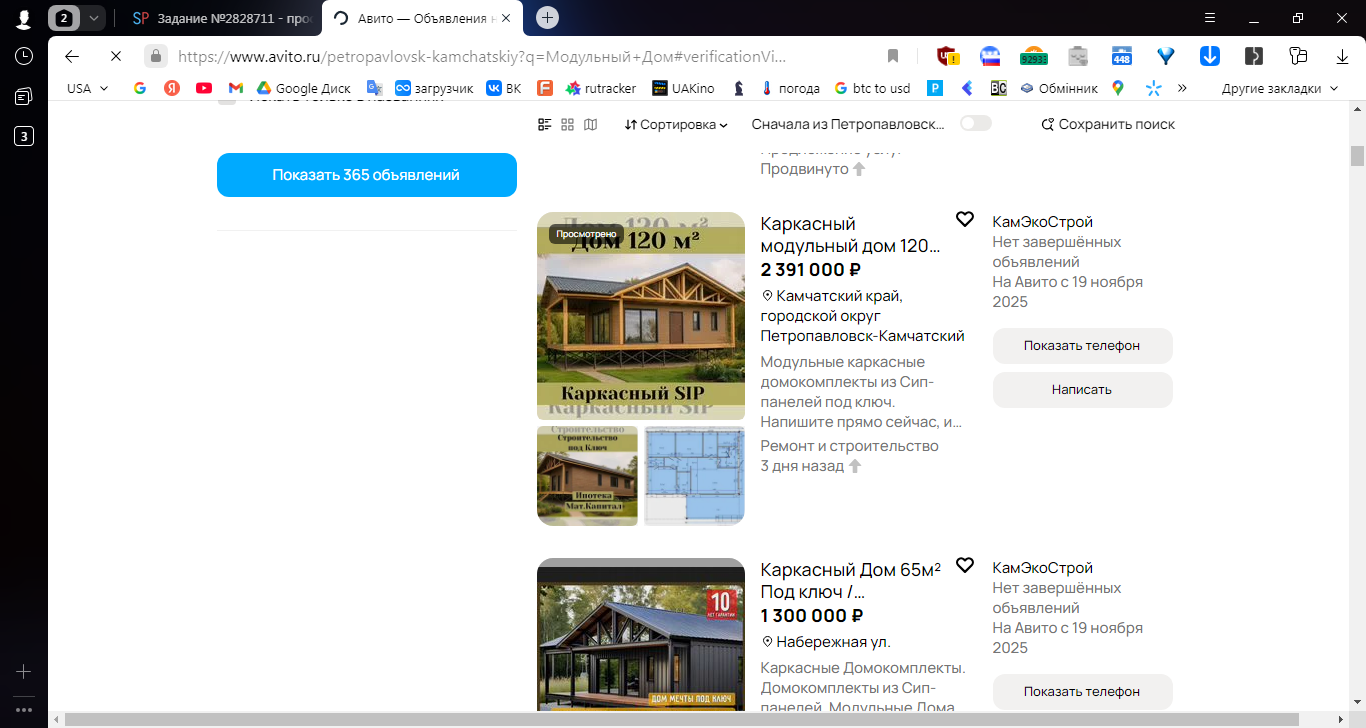This screenshot has height=728, width=1366.
Task: Open map view icon
Action: (591, 124)
